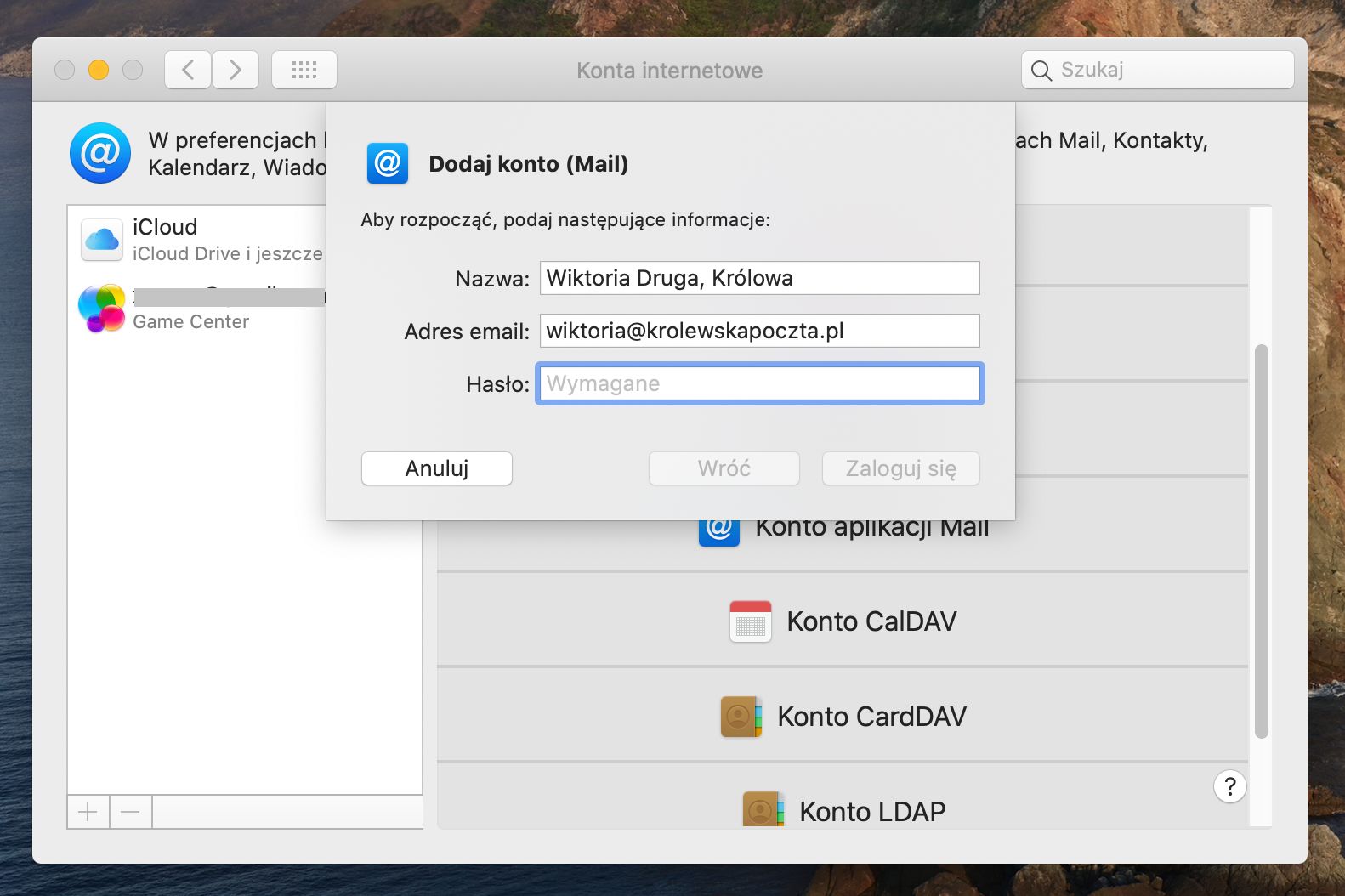1345x896 pixels.
Task: Click the Szukaj search field
Action: (1158, 70)
